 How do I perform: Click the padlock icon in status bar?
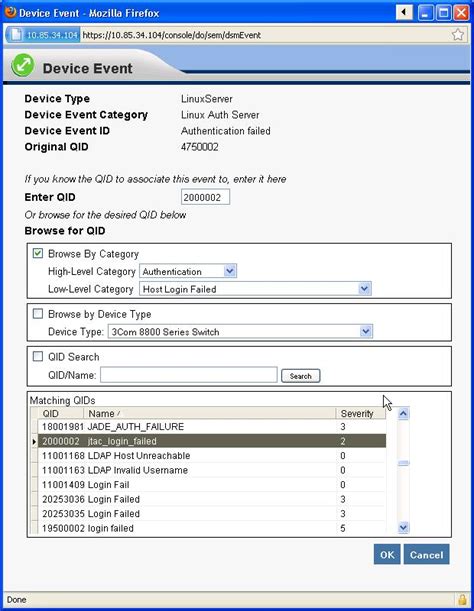[x=462, y=599]
